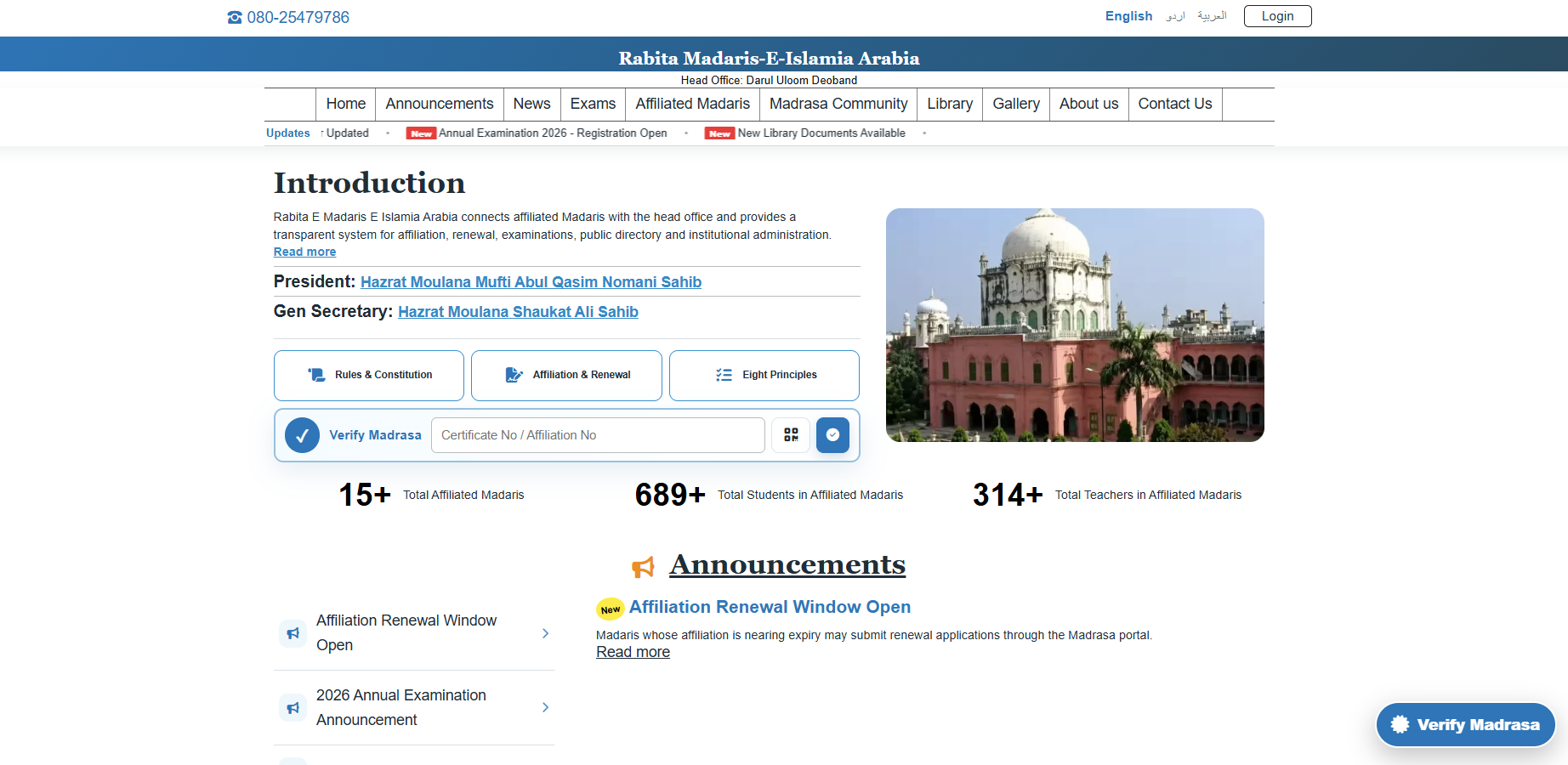
Task: Call phone number 080-25479786
Action: click(298, 18)
